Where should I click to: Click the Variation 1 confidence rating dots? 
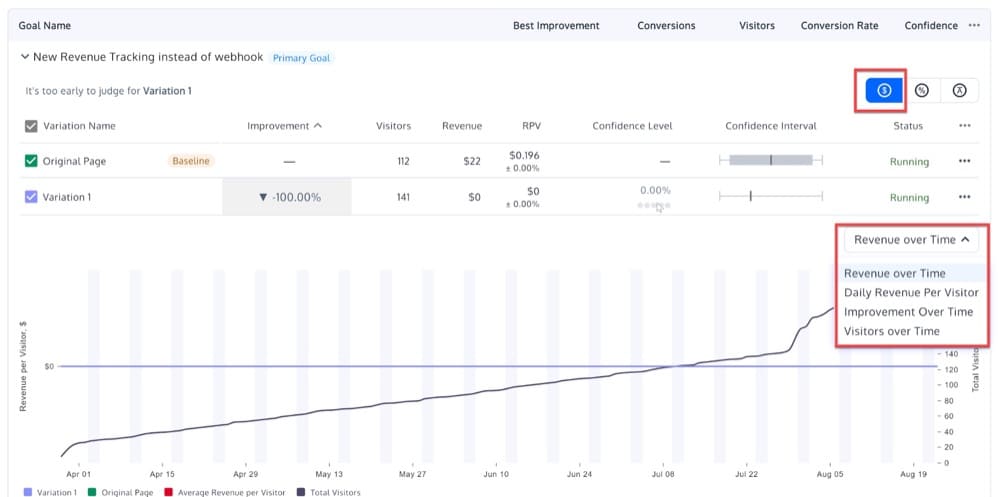coord(654,205)
